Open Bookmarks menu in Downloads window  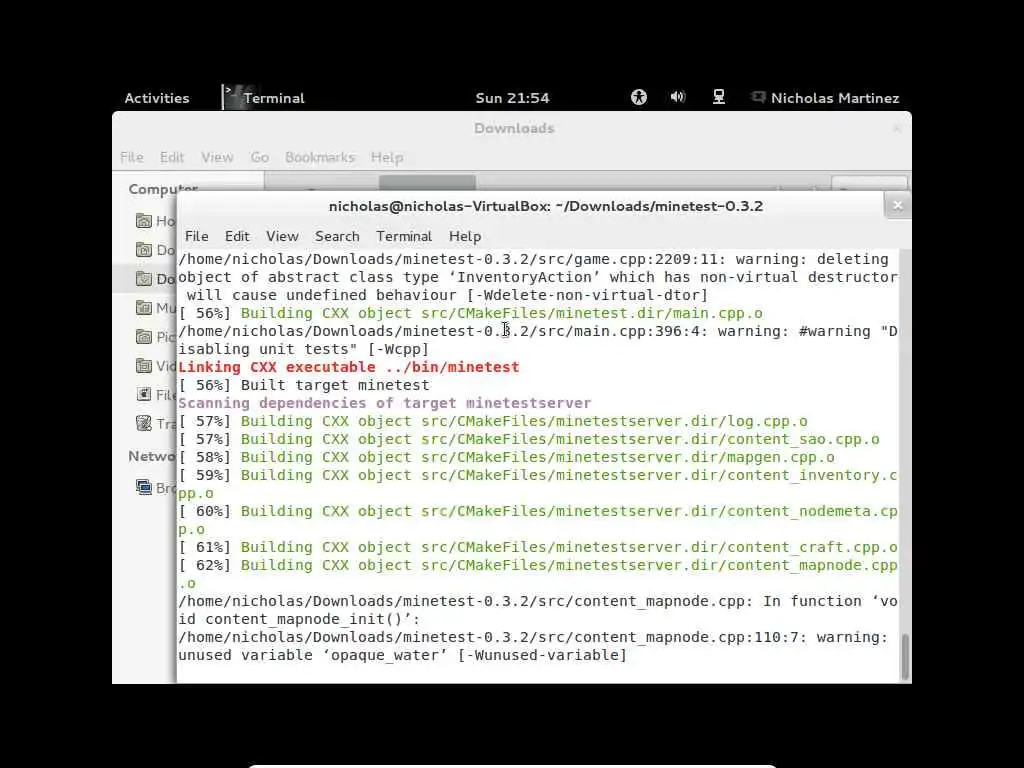coord(319,157)
